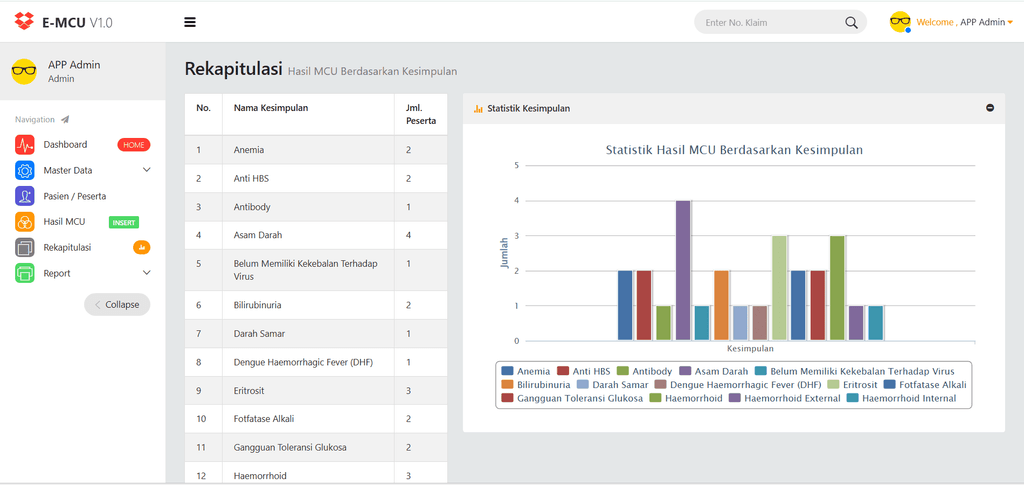The width and height of the screenshot is (1024, 485).
Task: Click the Anemia table row name
Action: pyautogui.click(x=249, y=150)
